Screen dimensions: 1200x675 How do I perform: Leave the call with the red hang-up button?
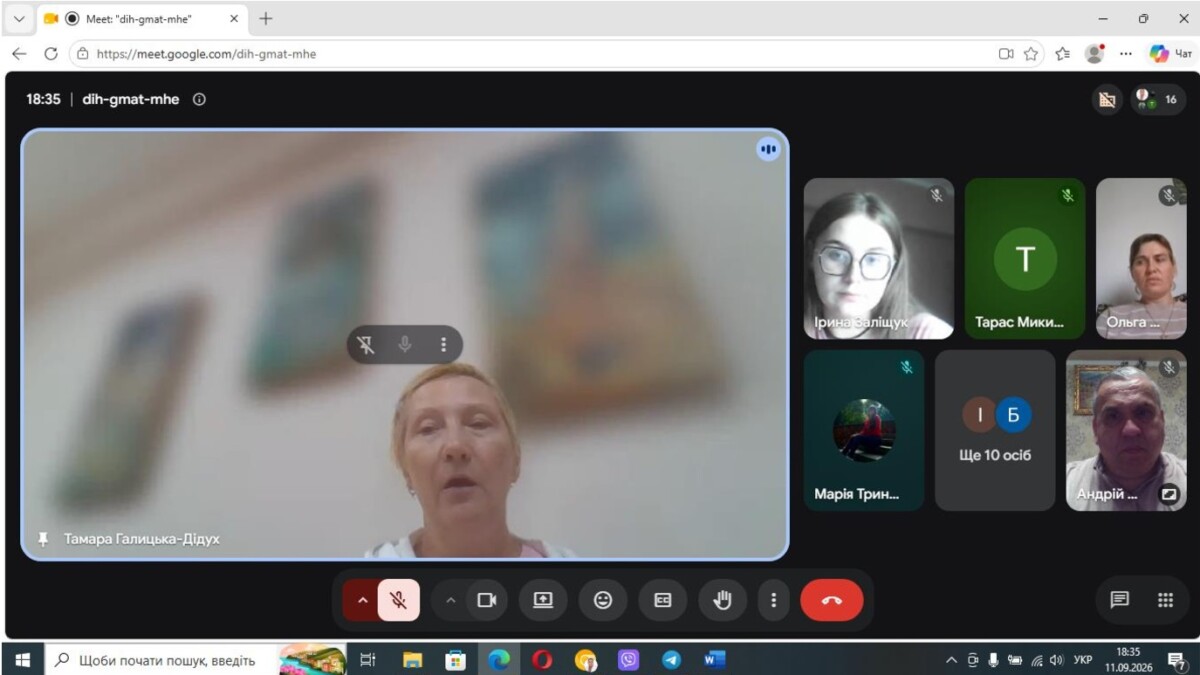point(831,600)
